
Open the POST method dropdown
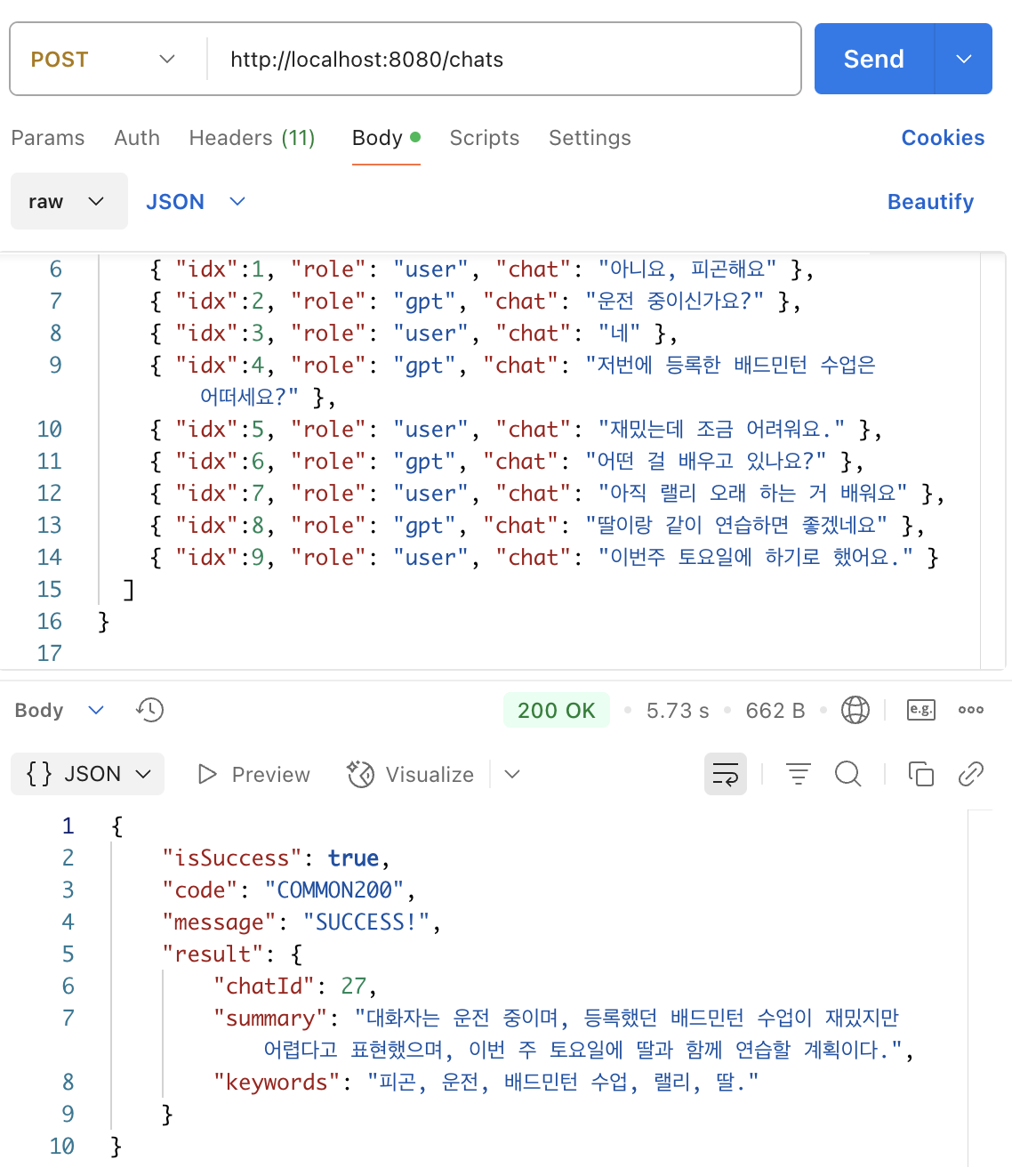tap(103, 60)
